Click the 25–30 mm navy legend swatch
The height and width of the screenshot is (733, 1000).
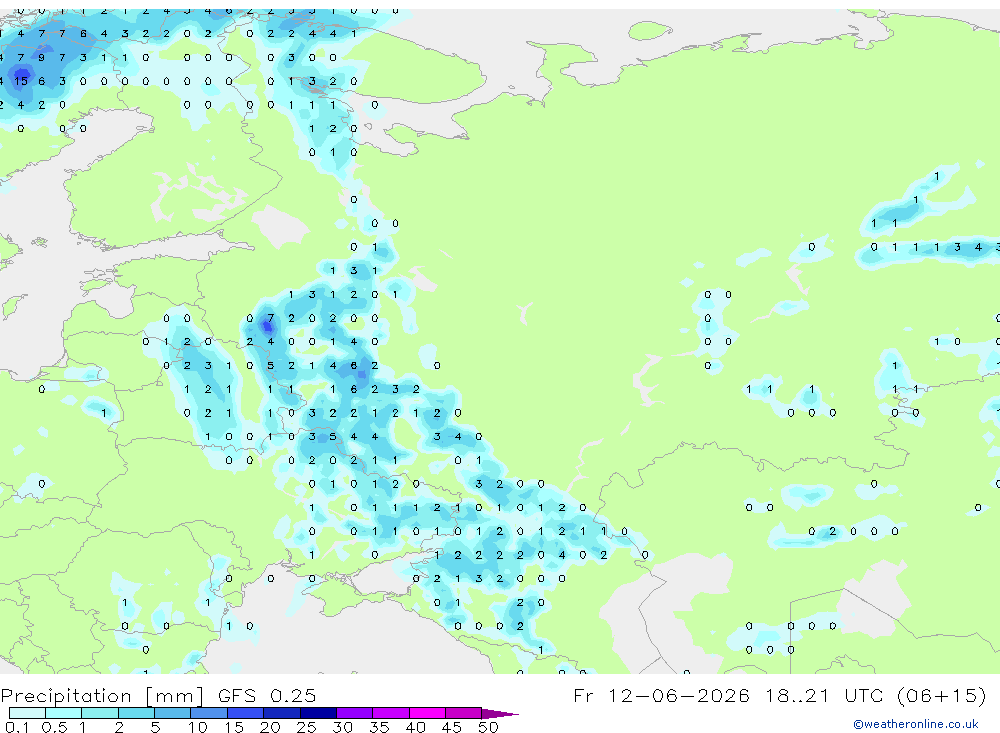pyautogui.click(x=318, y=713)
